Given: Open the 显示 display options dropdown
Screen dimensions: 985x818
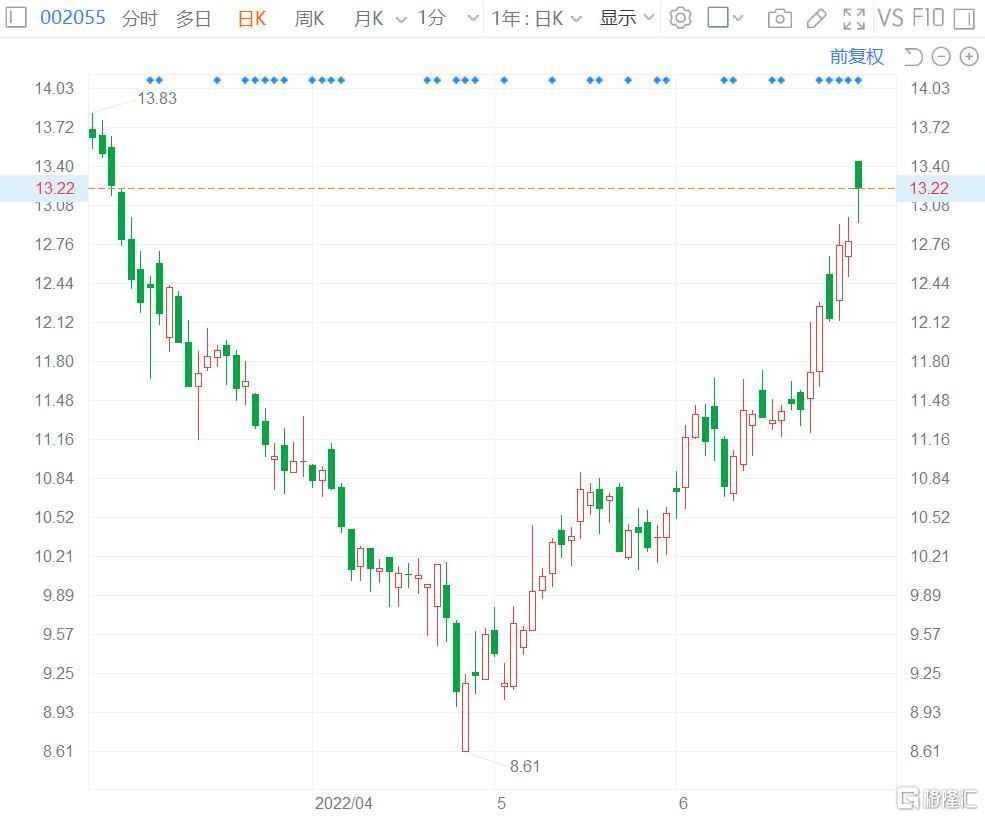Looking at the screenshot, I should pos(627,18).
